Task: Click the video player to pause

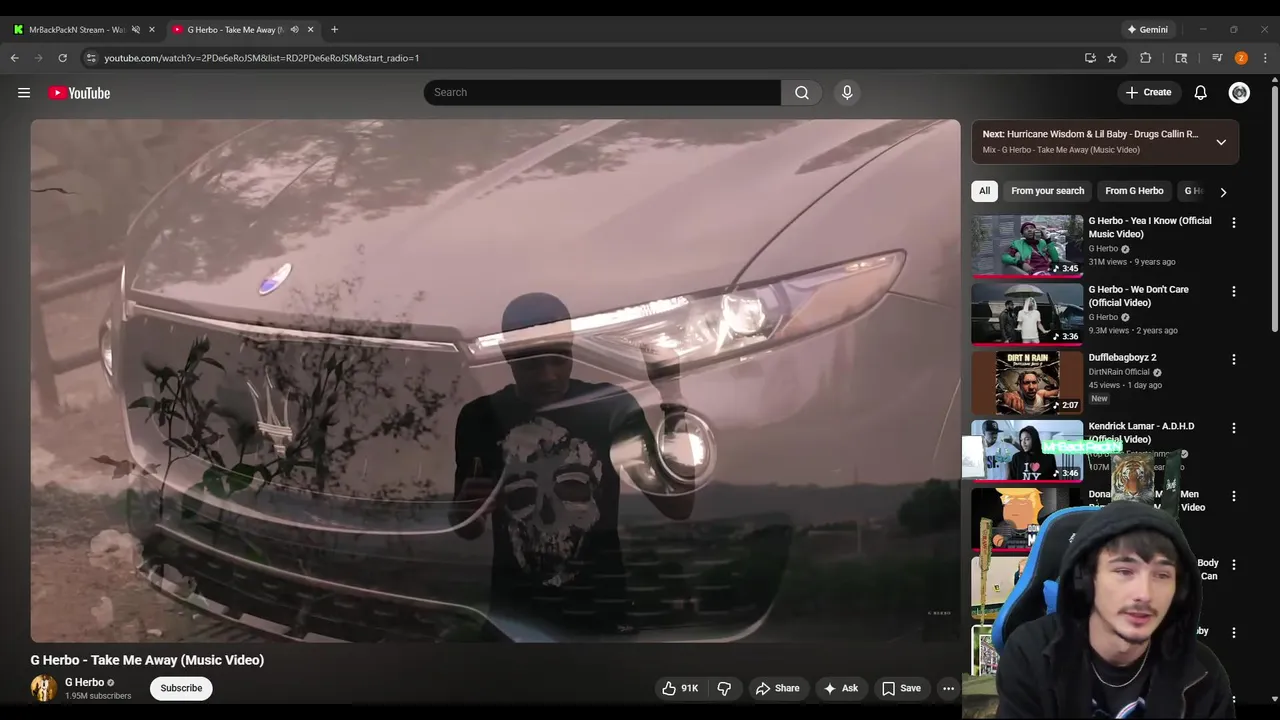Action: [x=495, y=381]
